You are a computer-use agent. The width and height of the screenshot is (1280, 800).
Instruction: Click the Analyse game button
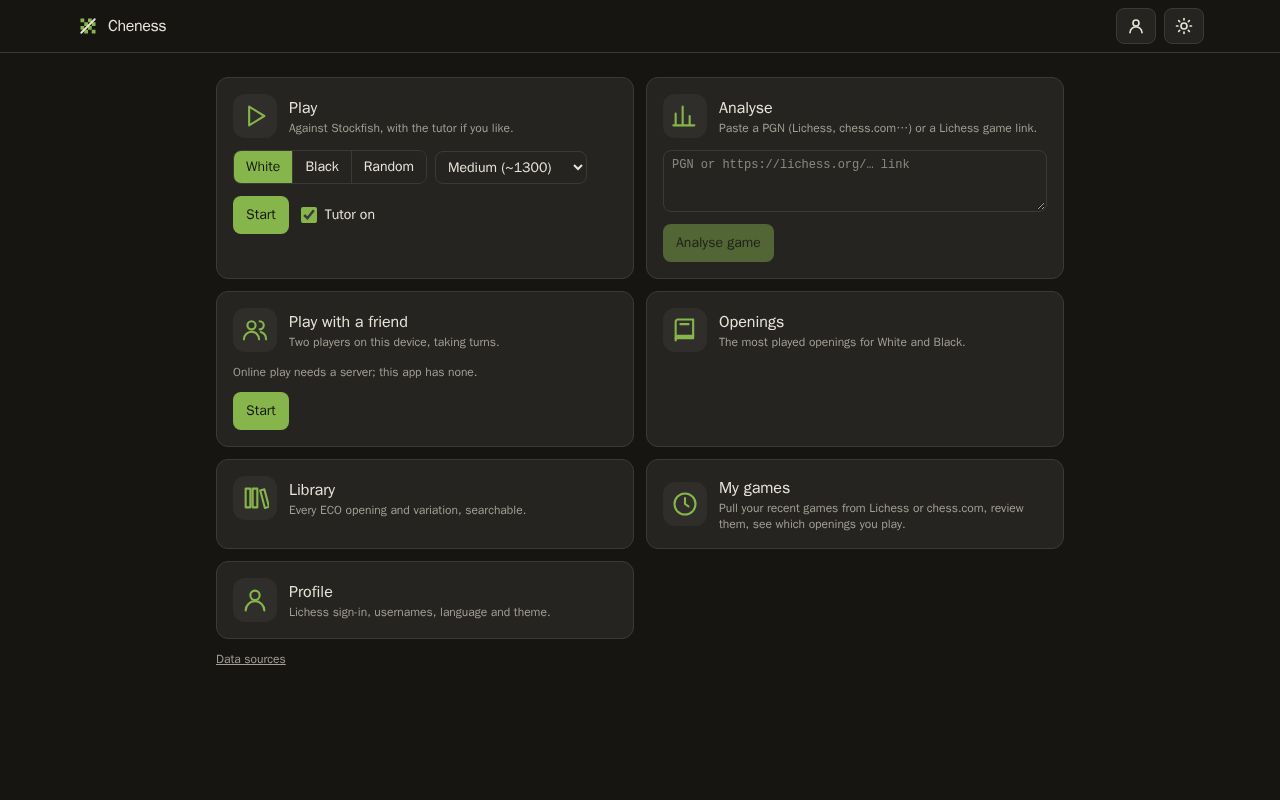click(718, 243)
